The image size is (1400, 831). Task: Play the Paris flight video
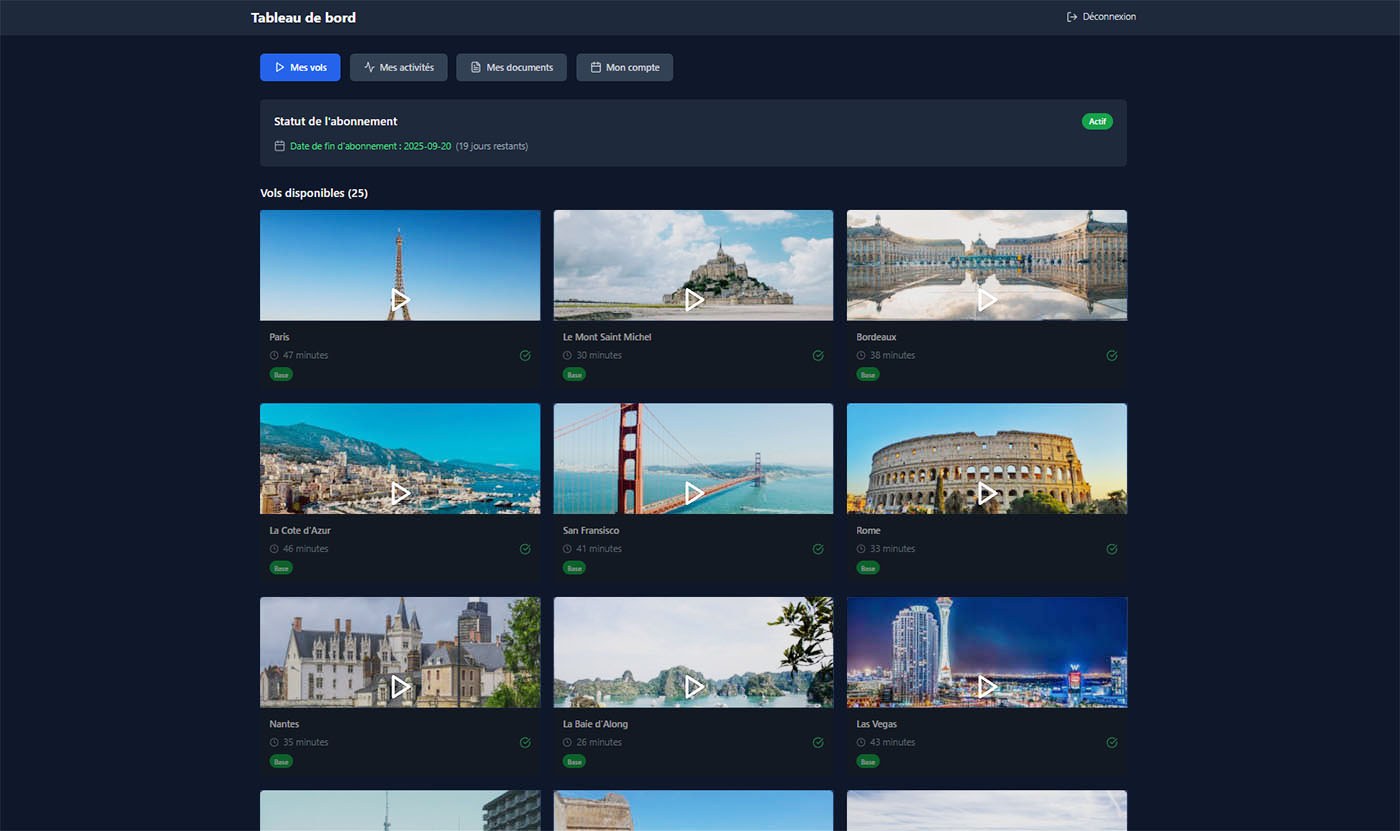(400, 299)
